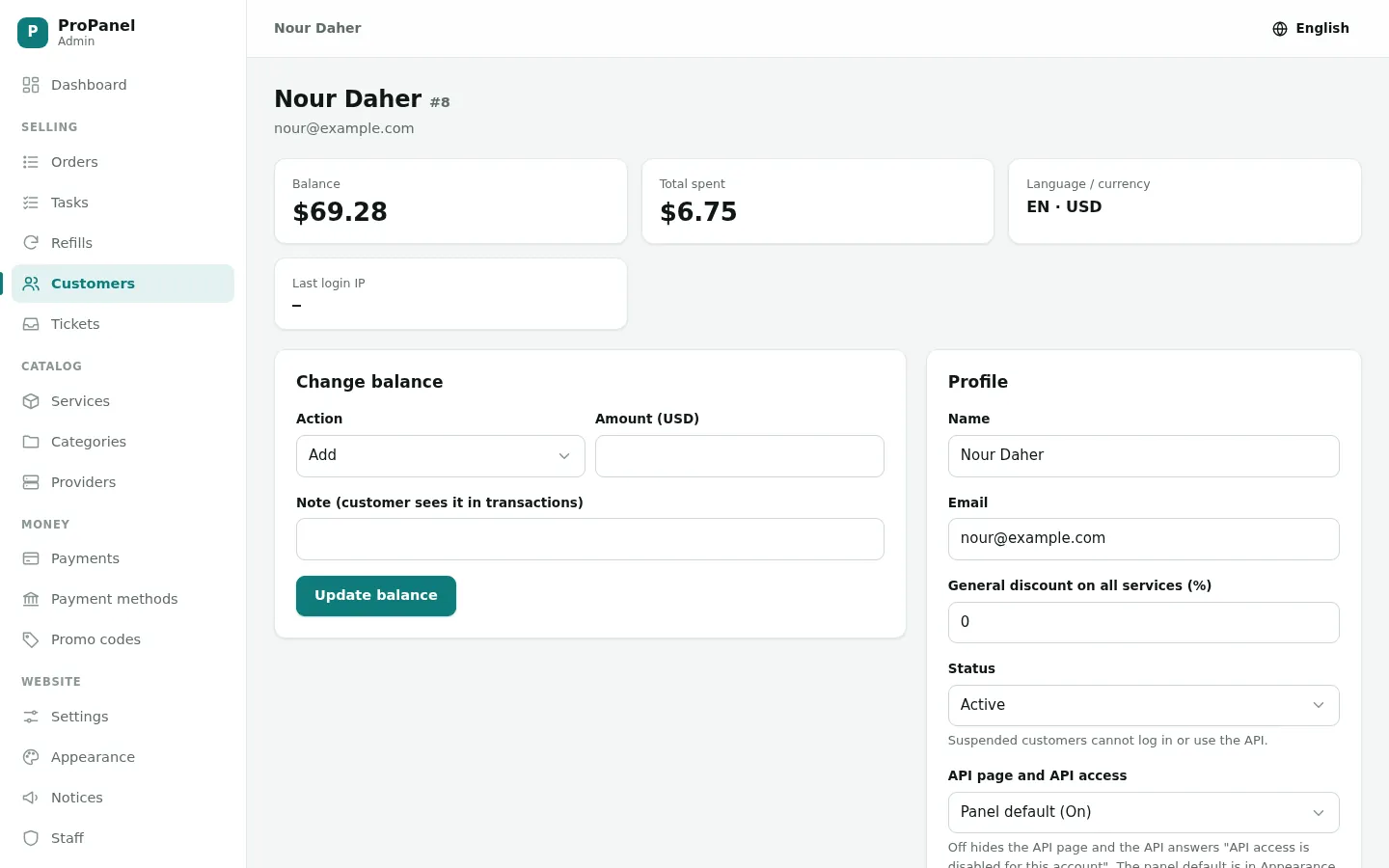Viewport: 1389px width, 868px height.
Task: Click the Update balance button
Action: [x=376, y=596]
